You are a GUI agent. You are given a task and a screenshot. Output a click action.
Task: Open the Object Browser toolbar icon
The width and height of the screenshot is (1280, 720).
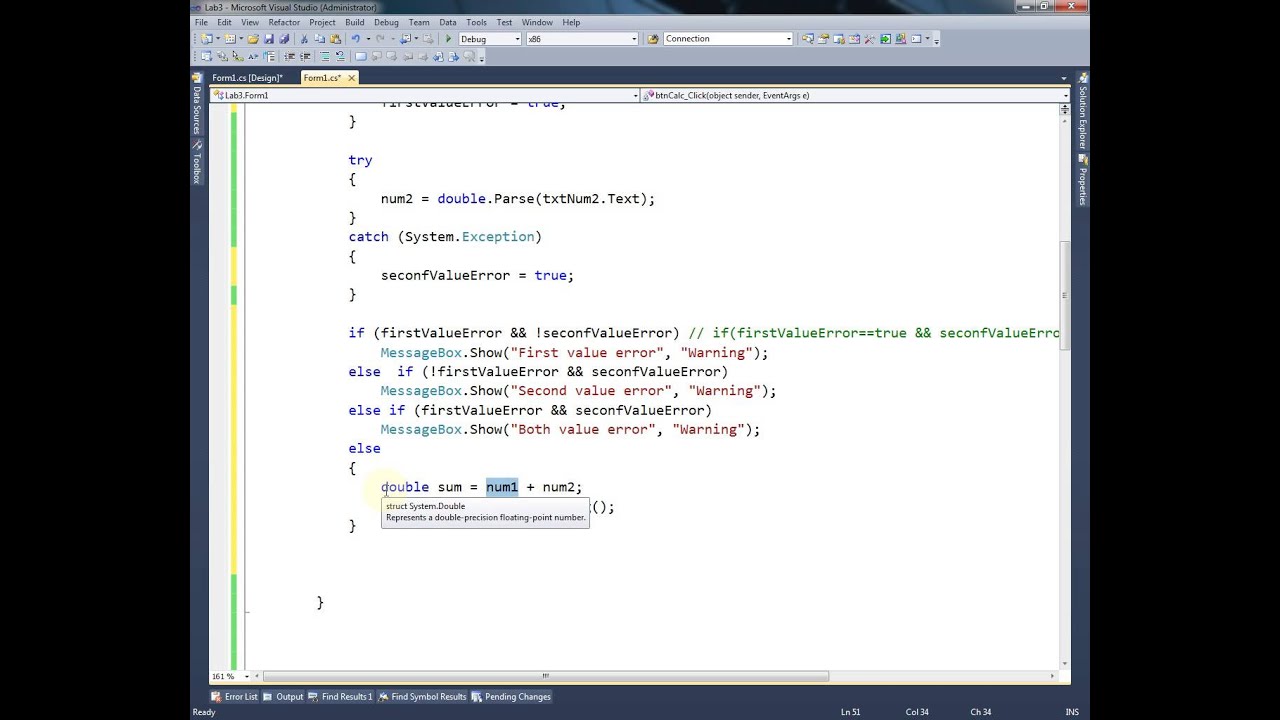[854, 39]
